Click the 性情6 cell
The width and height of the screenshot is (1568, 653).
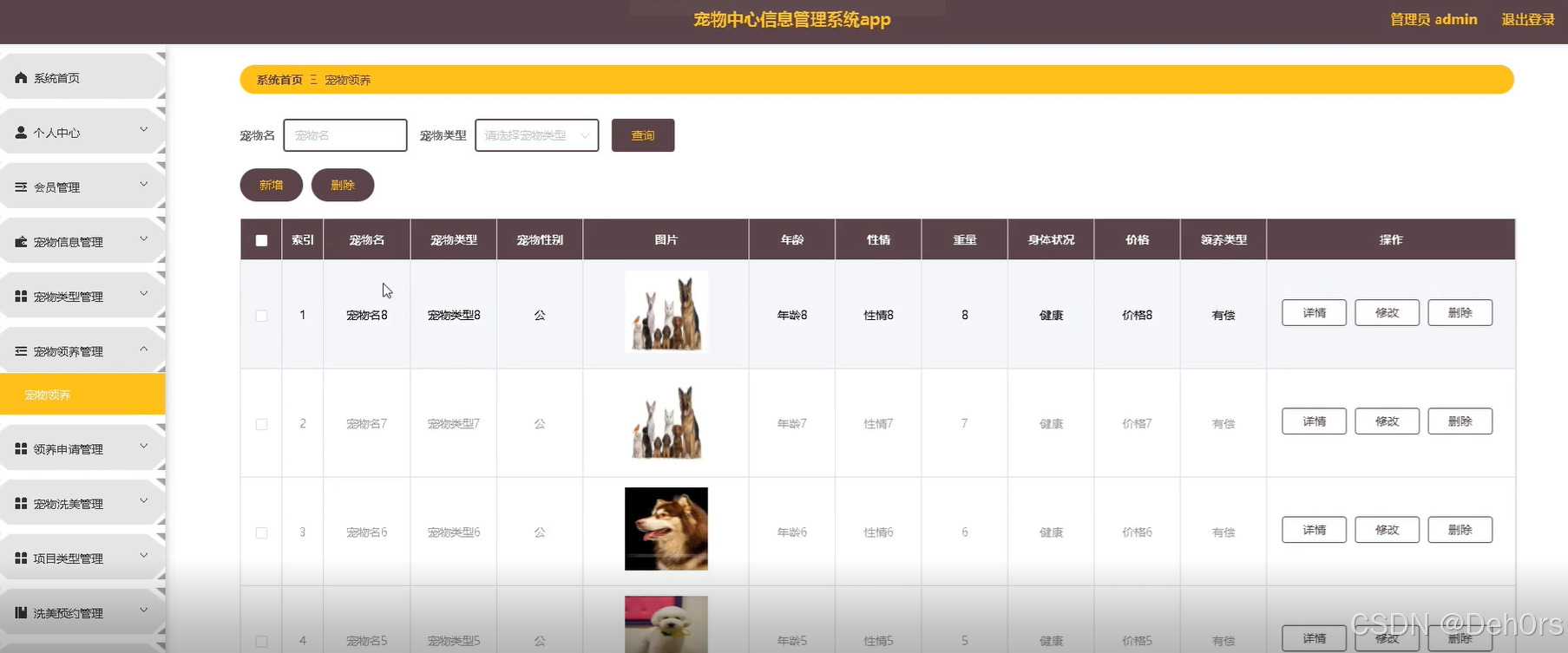click(878, 532)
